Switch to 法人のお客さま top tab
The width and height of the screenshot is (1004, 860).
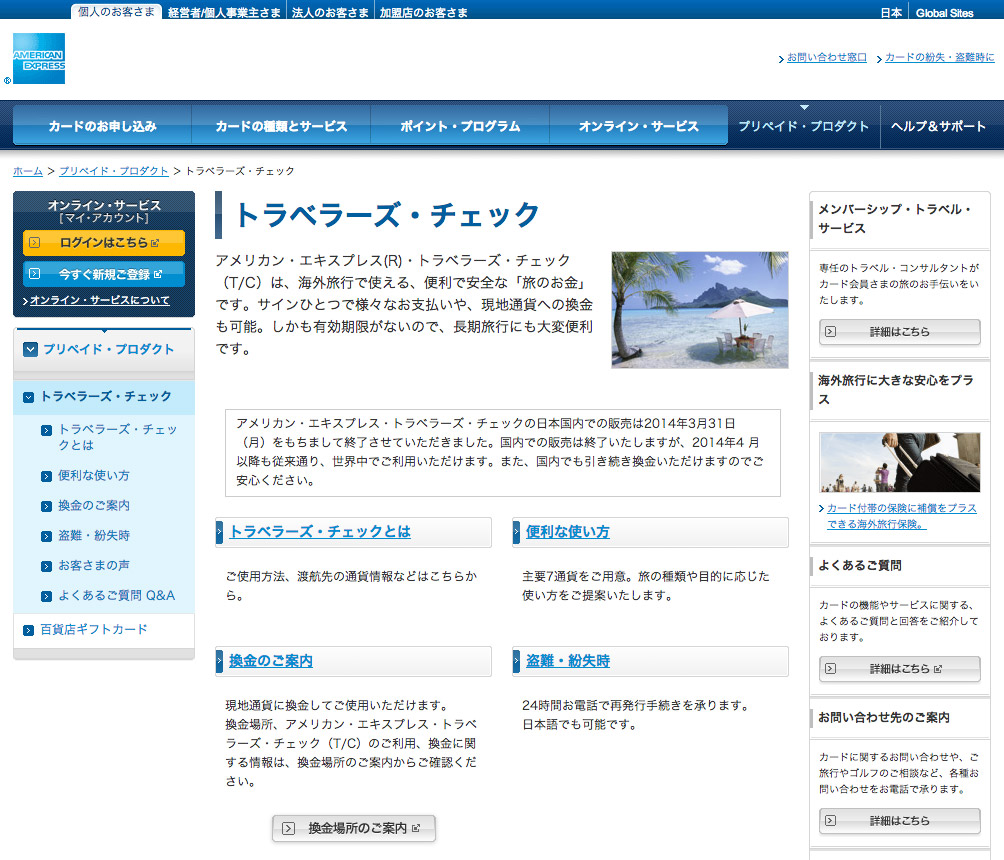330,13
